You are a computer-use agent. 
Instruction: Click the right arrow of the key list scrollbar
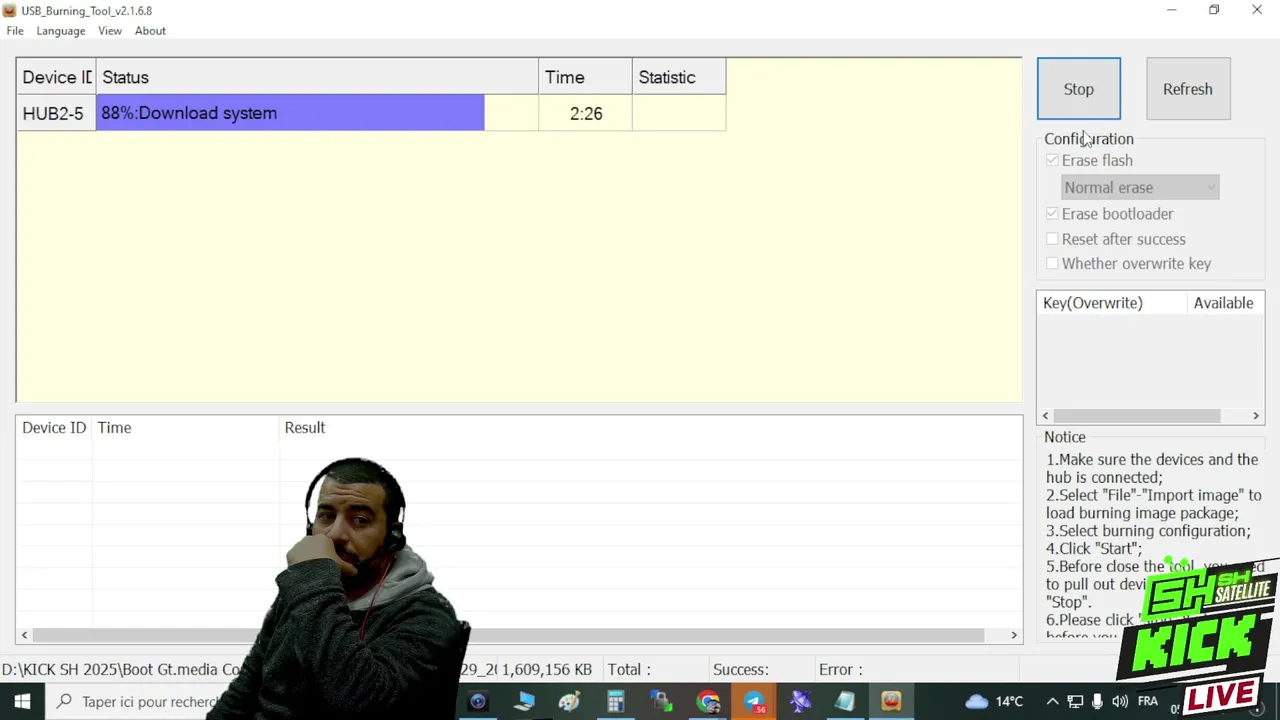click(x=1256, y=416)
